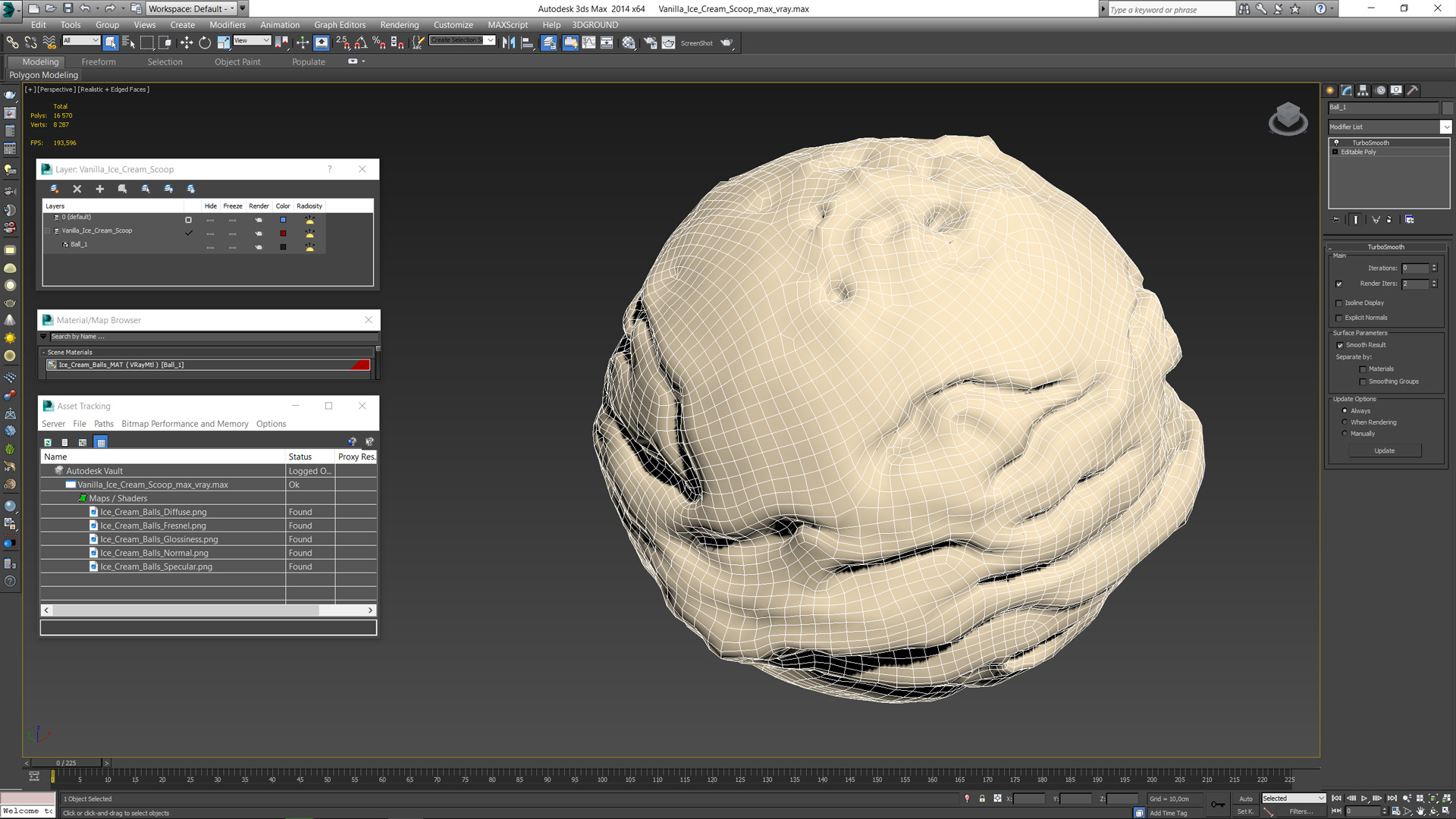The height and width of the screenshot is (819, 1456).
Task: Choose the Select and Rotate tool
Action: click(205, 42)
